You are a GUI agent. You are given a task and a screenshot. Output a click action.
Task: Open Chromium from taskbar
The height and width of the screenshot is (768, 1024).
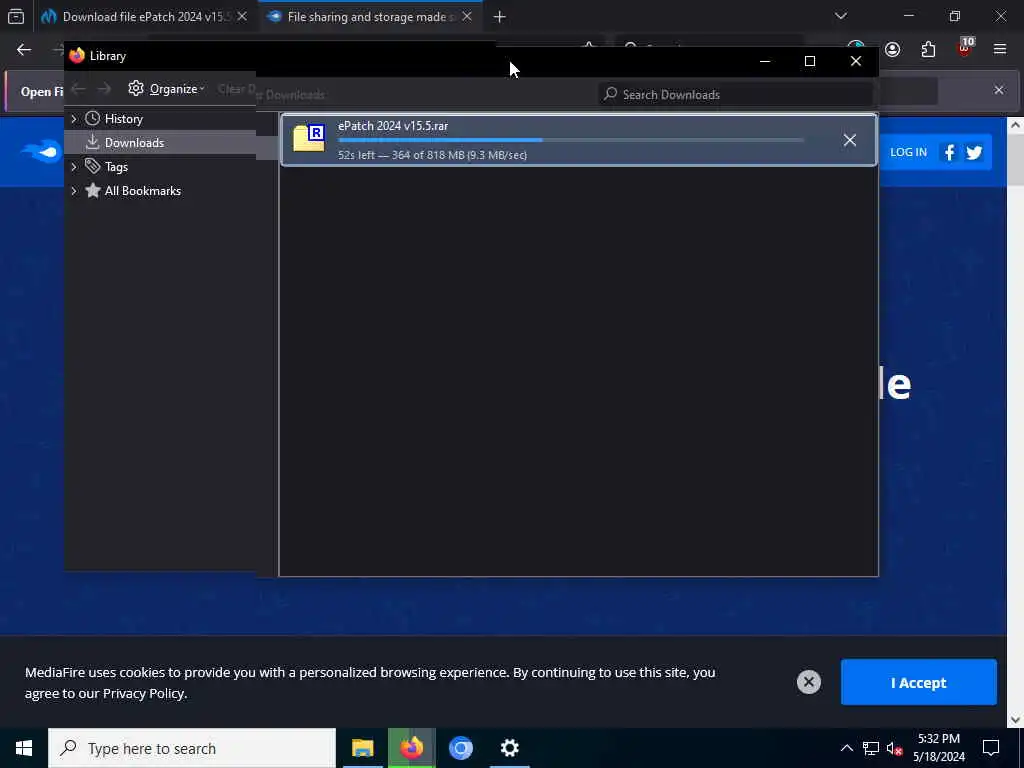click(x=460, y=748)
